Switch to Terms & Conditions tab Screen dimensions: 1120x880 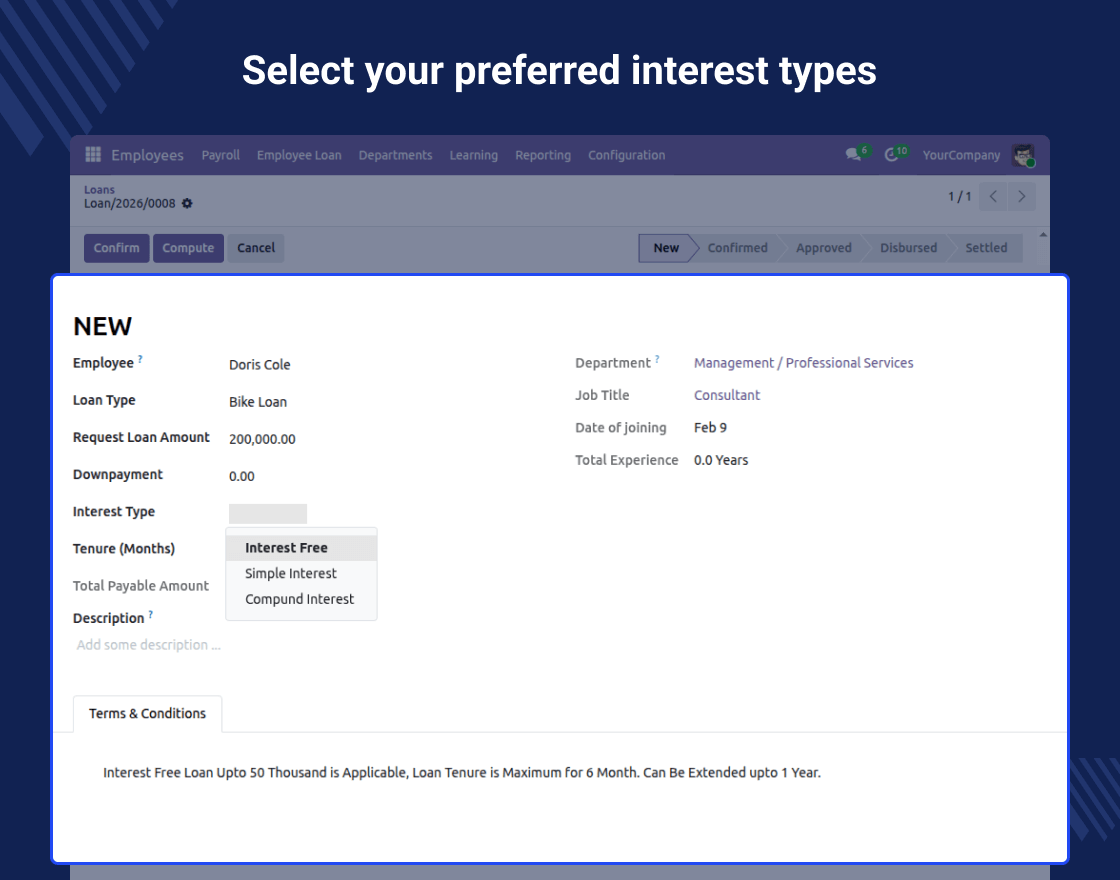pyautogui.click(x=147, y=714)
